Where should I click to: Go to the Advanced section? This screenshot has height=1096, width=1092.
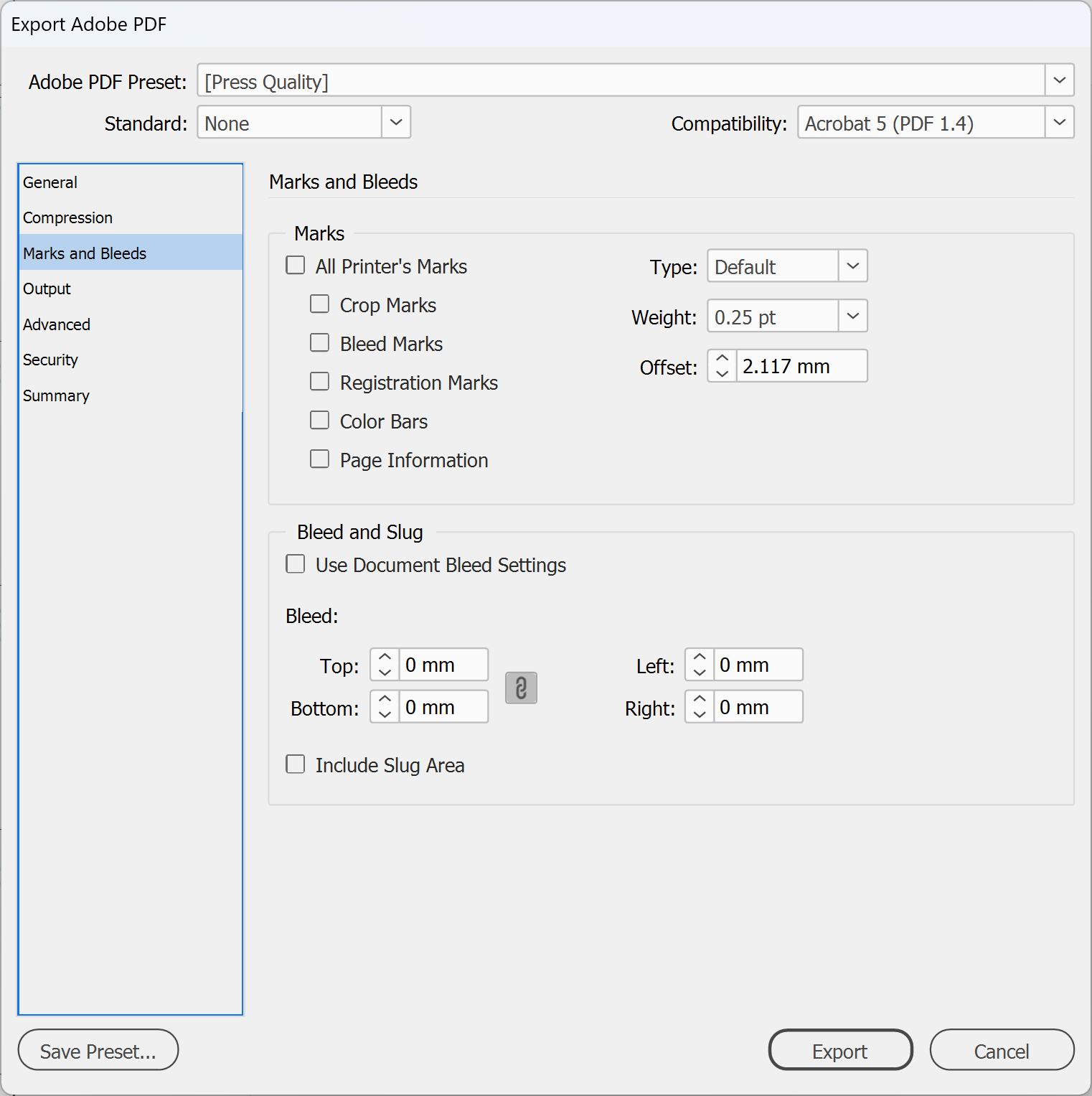point(131,324)
